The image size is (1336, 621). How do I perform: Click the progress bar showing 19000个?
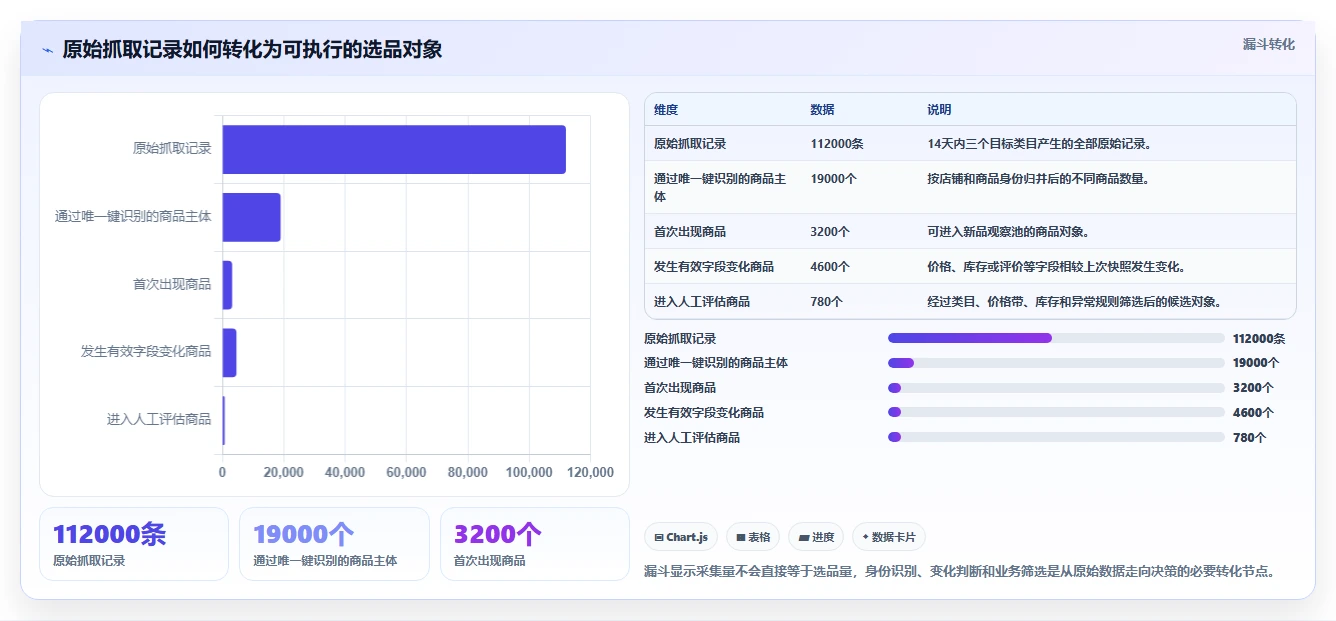[1056, 363]
